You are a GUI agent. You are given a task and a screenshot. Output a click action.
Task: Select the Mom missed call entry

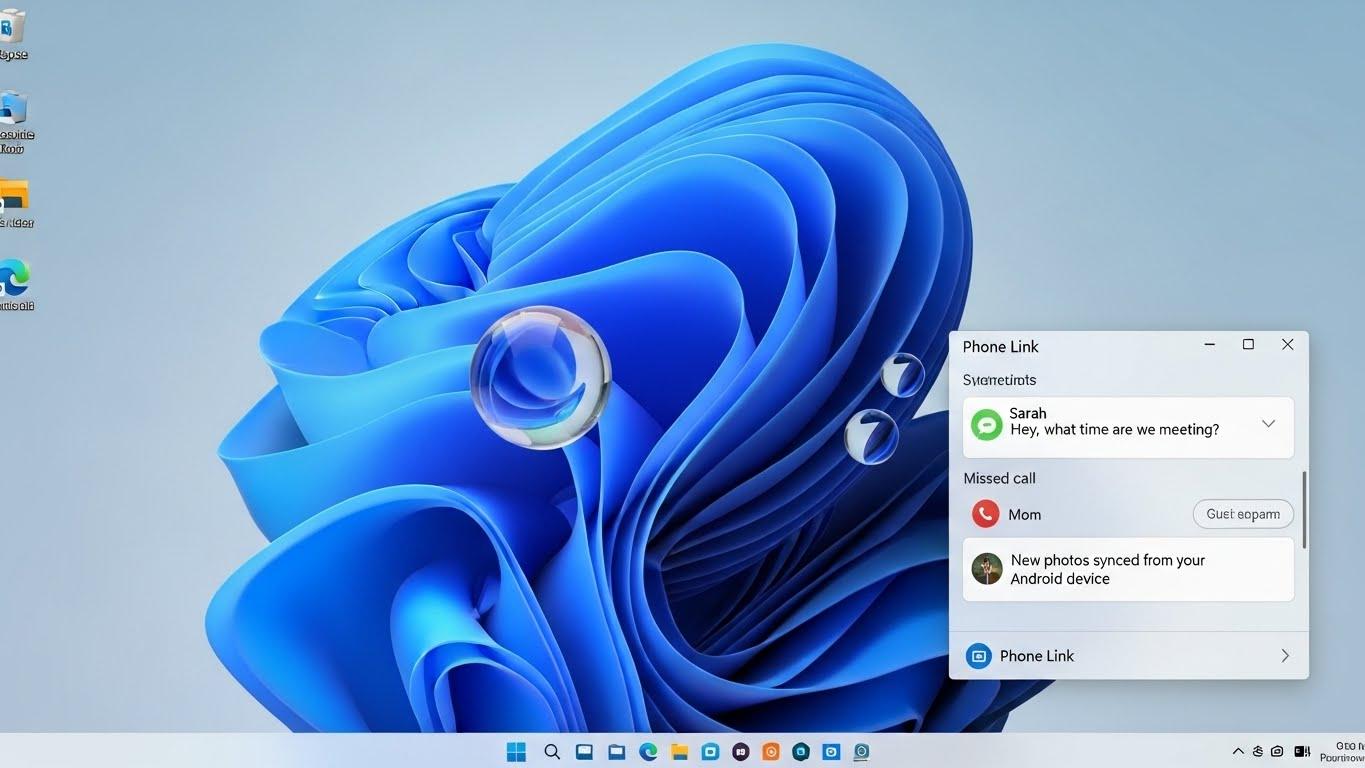click(x=1024, y=515)
